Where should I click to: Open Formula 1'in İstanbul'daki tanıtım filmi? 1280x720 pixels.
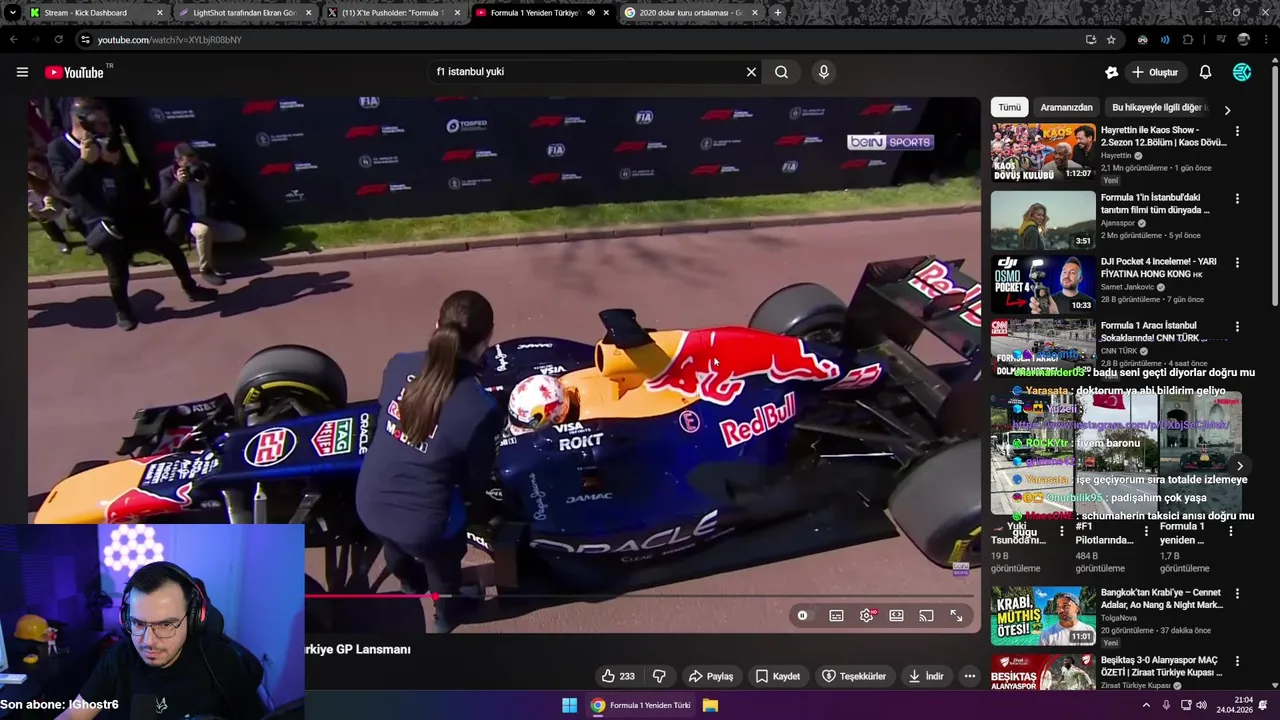click(1156, 204)
